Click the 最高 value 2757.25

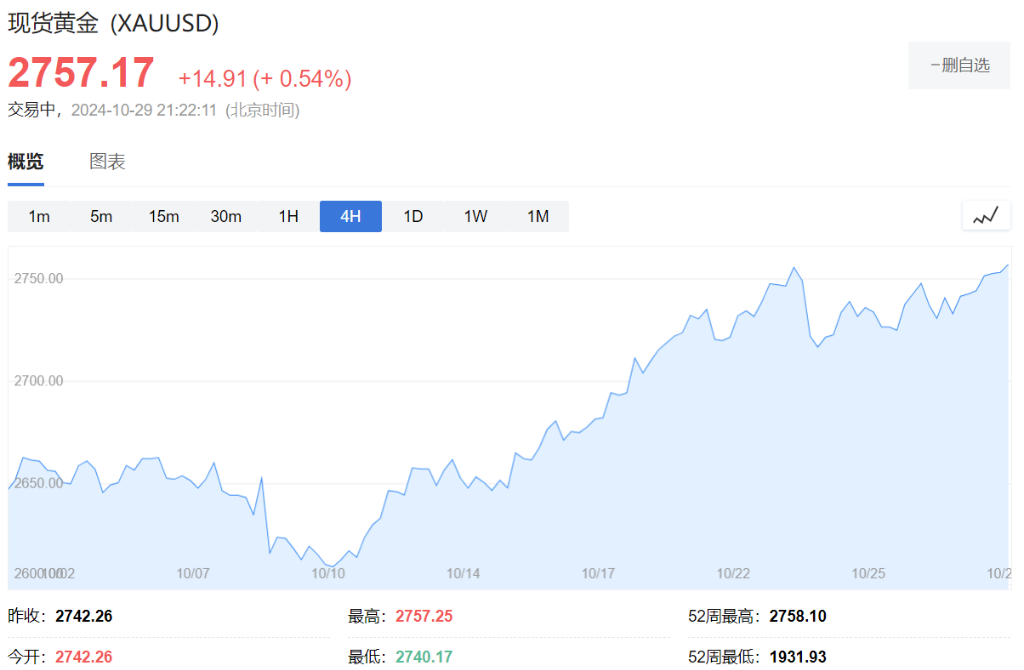[x=424, y=616]
